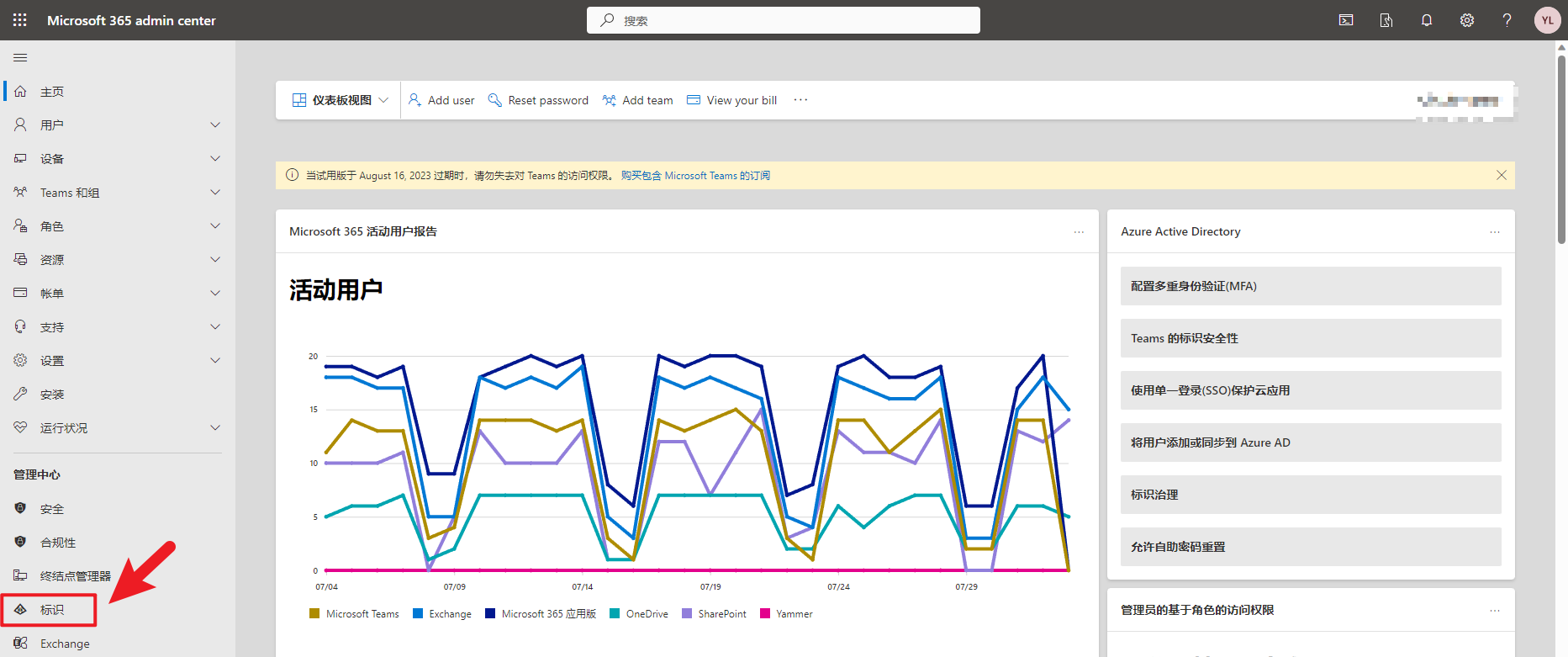Dismiss the yellow trial expiry banner
Screen dimensions: 1568x657
pyautogui.click(x=1501, y=175)
